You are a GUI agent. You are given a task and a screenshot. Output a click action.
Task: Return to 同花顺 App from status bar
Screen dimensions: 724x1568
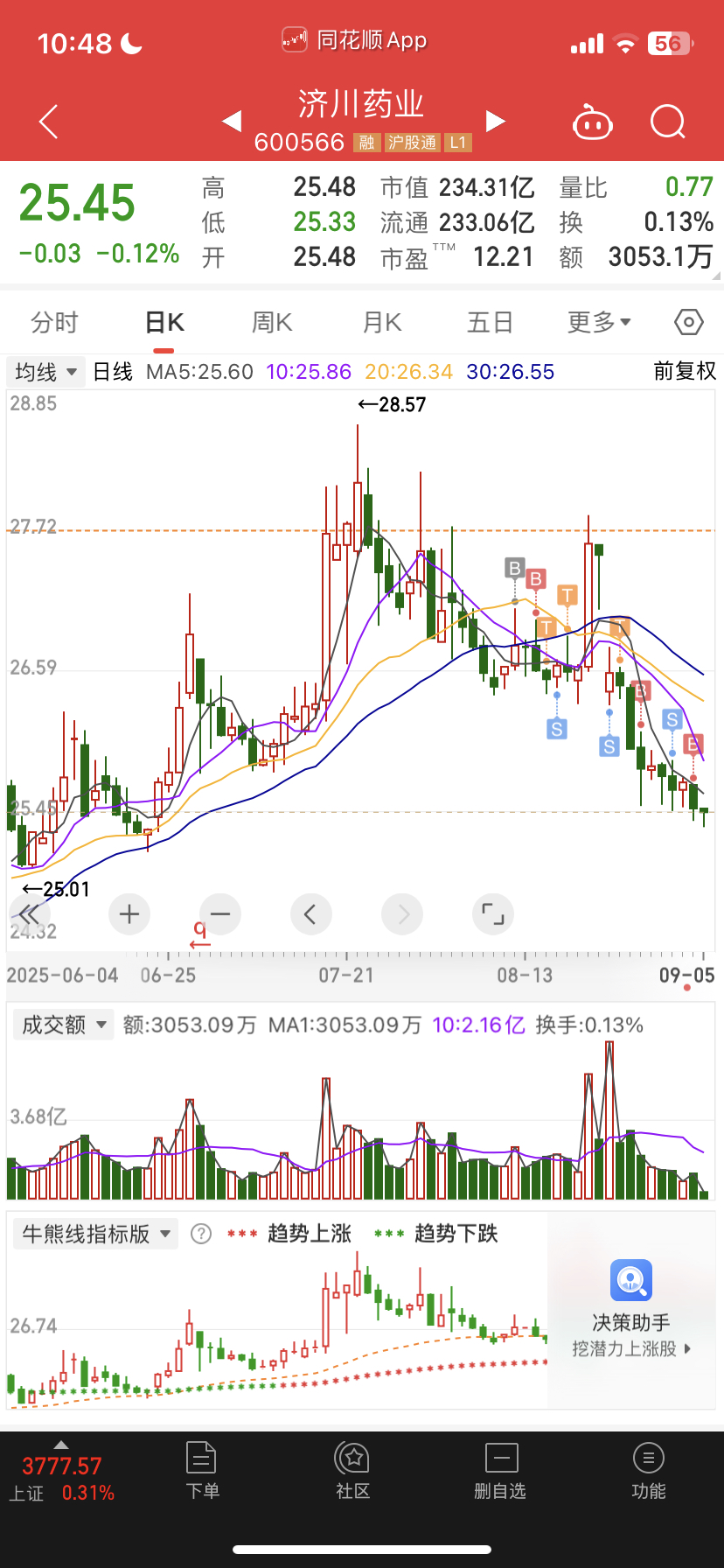coord(354,40)
